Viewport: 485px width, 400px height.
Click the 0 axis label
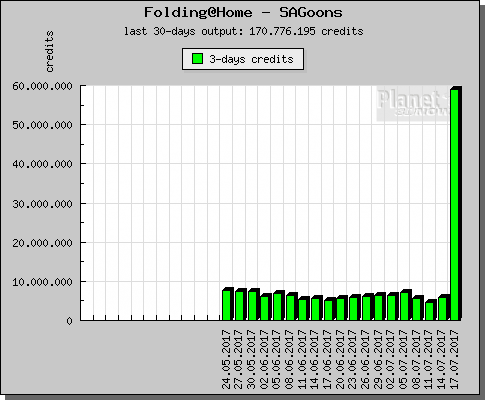pyautogui.click(x=69, y=321)
